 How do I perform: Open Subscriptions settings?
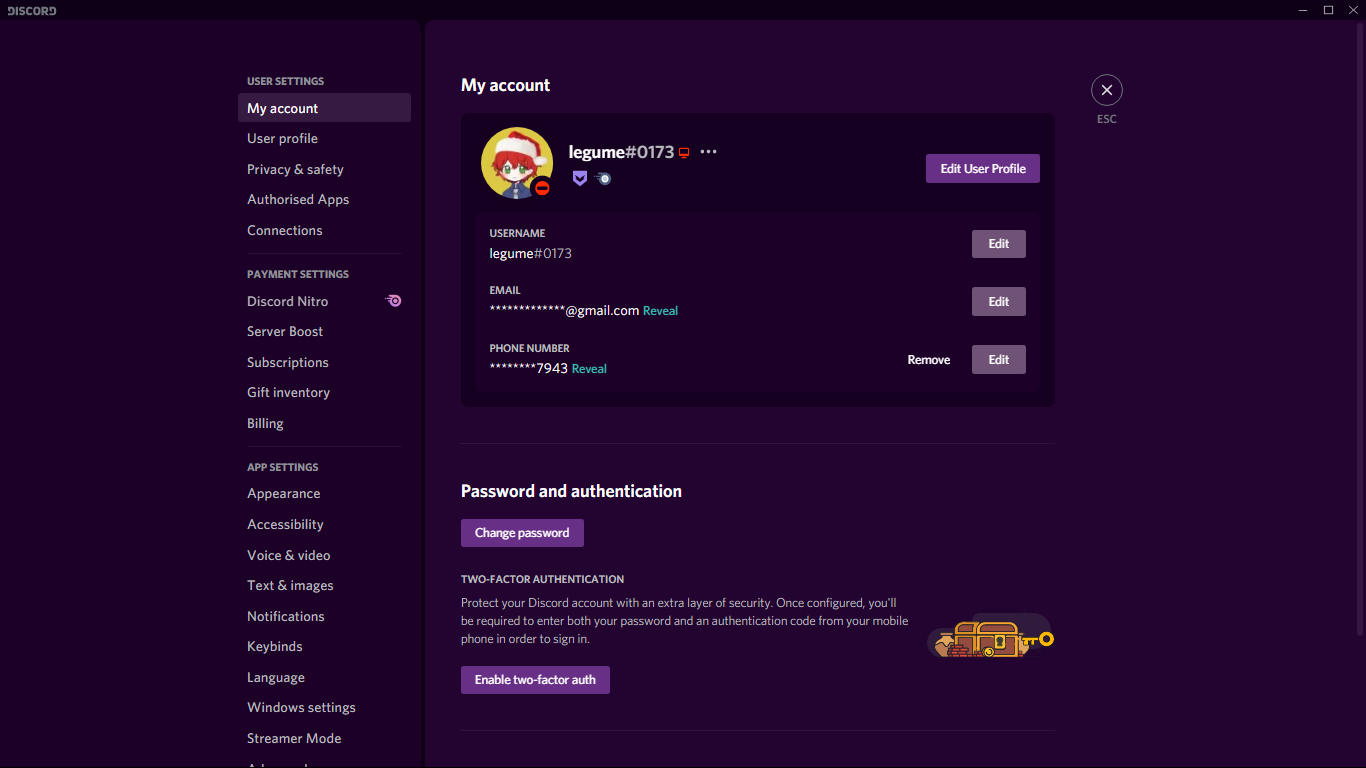point(324,362)
